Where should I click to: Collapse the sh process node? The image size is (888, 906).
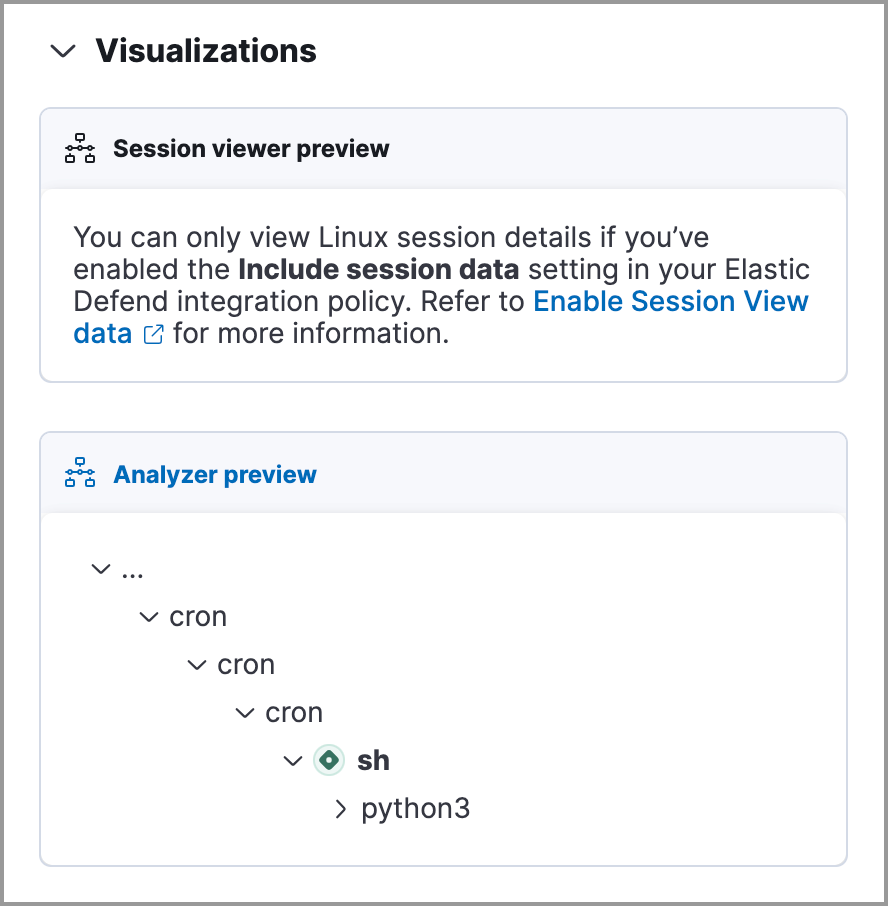(x=293, y=760)
